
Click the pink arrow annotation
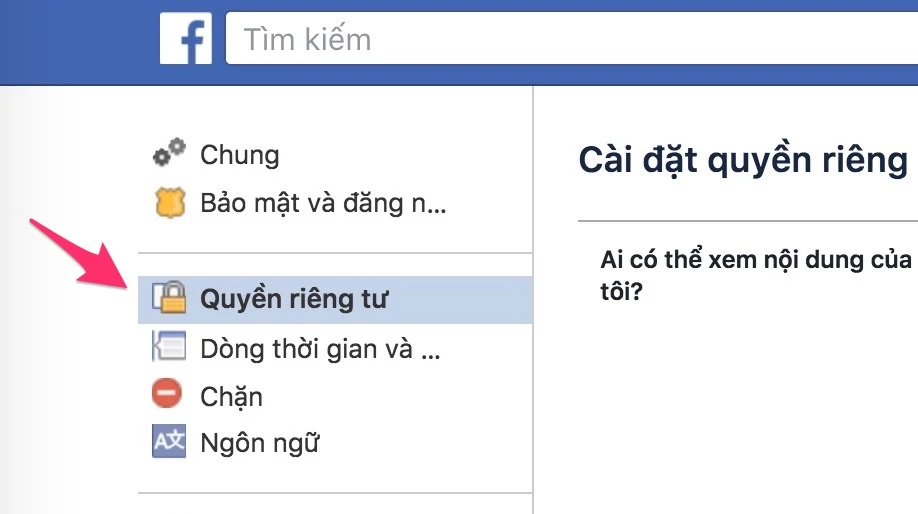pyautogui.click(x=82, y=254)
